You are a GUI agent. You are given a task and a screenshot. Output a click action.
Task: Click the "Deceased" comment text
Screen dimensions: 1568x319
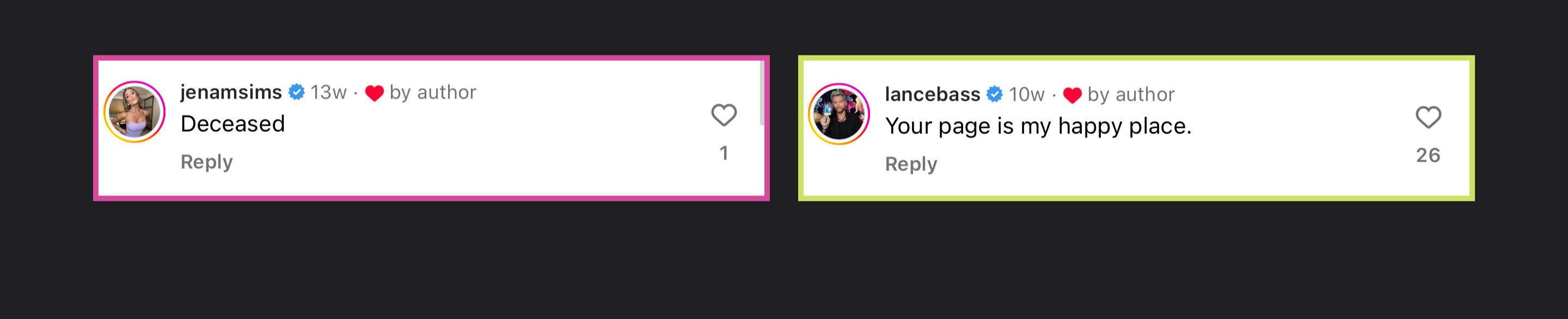(232, 124)
